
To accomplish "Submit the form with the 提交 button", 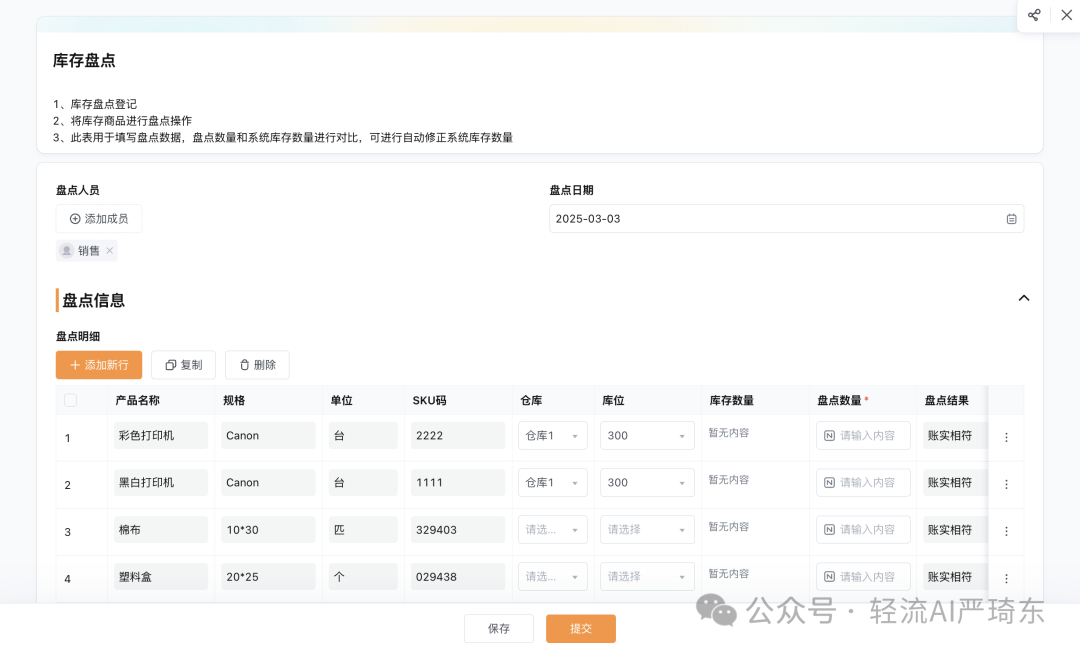I will (580, 629).
